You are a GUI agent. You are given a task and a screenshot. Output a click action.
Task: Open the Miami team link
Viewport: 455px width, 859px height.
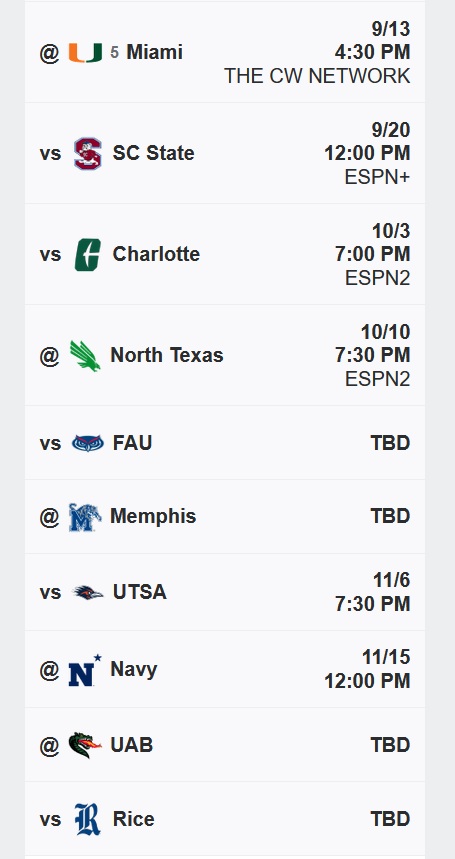pyautogui.click(x=154, y=52)
